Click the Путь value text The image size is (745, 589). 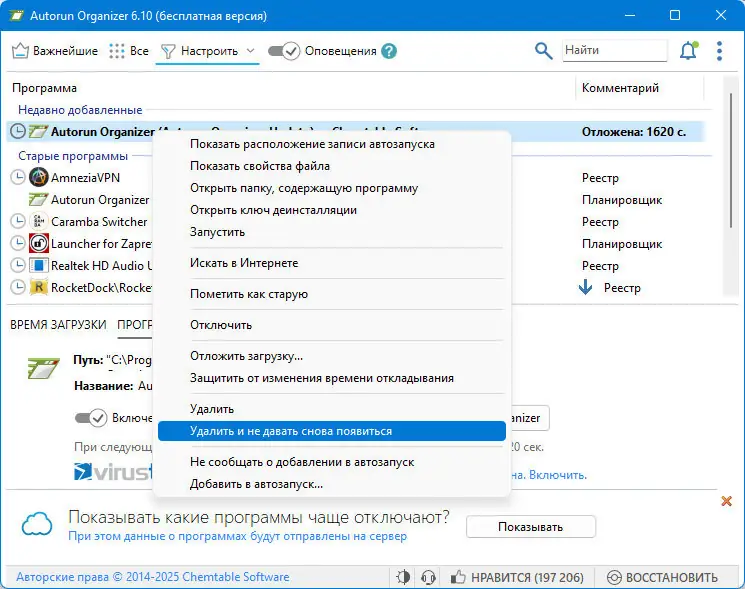tap(129, 360)
